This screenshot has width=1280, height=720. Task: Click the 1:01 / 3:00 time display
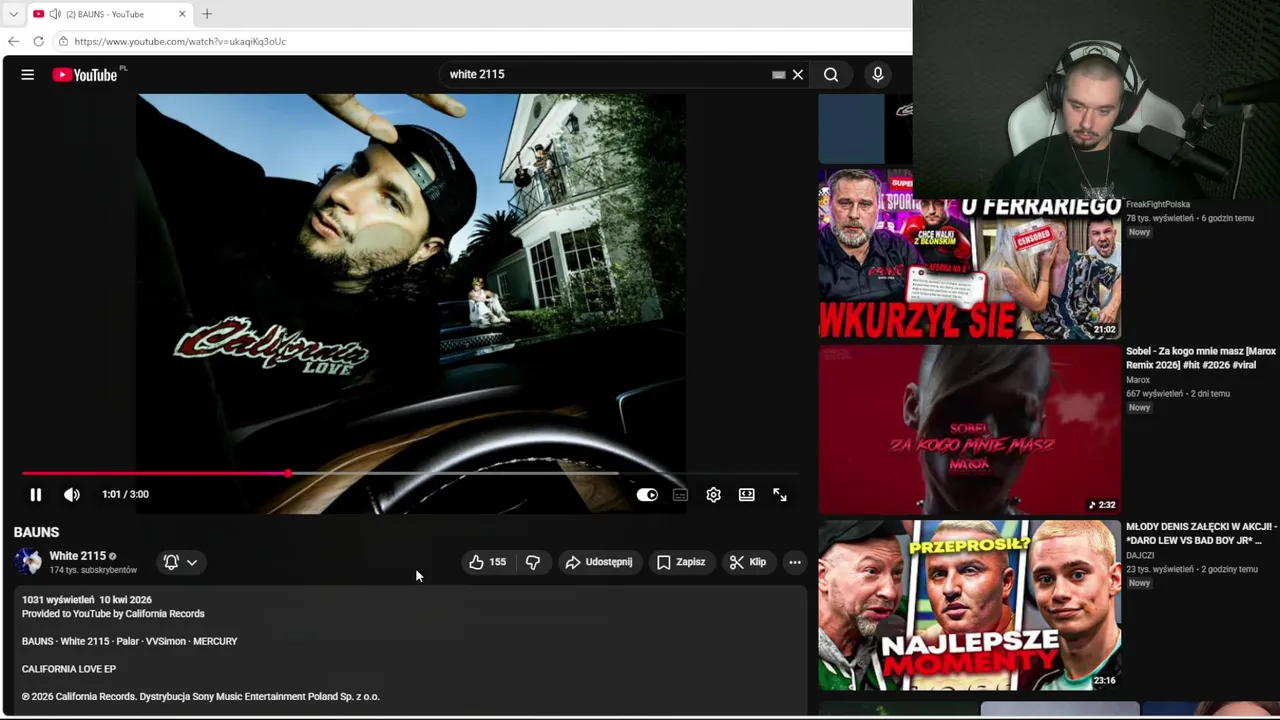coord(125,494)
